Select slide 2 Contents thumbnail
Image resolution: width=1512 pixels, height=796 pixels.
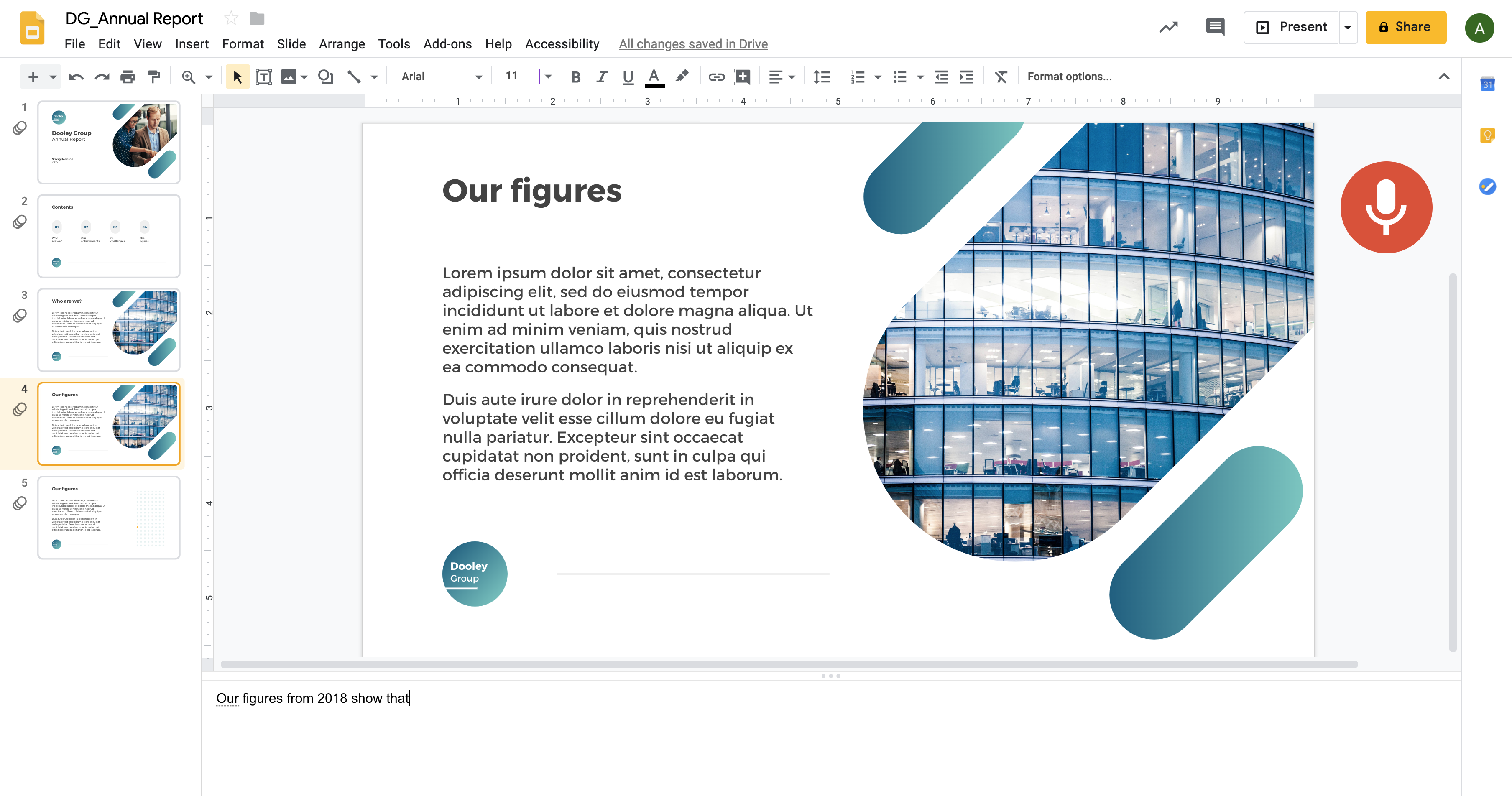tap(109, 236)
